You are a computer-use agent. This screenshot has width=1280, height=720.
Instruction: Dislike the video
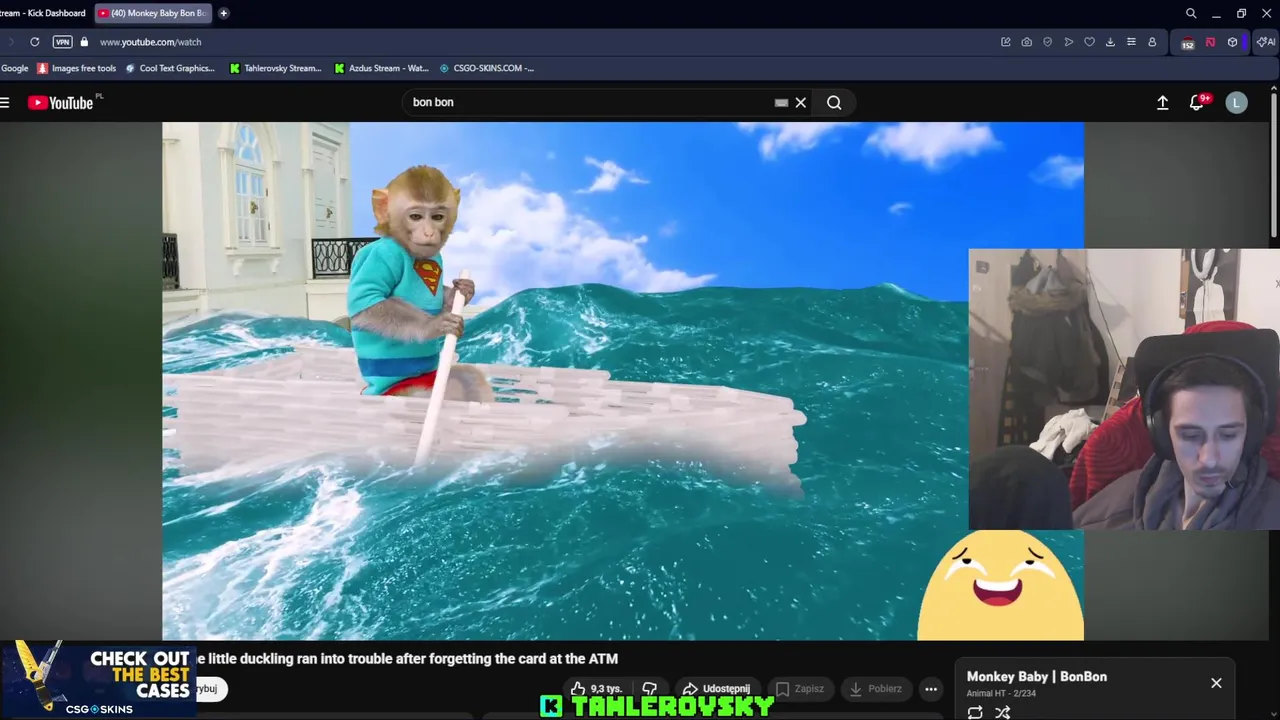649,689
